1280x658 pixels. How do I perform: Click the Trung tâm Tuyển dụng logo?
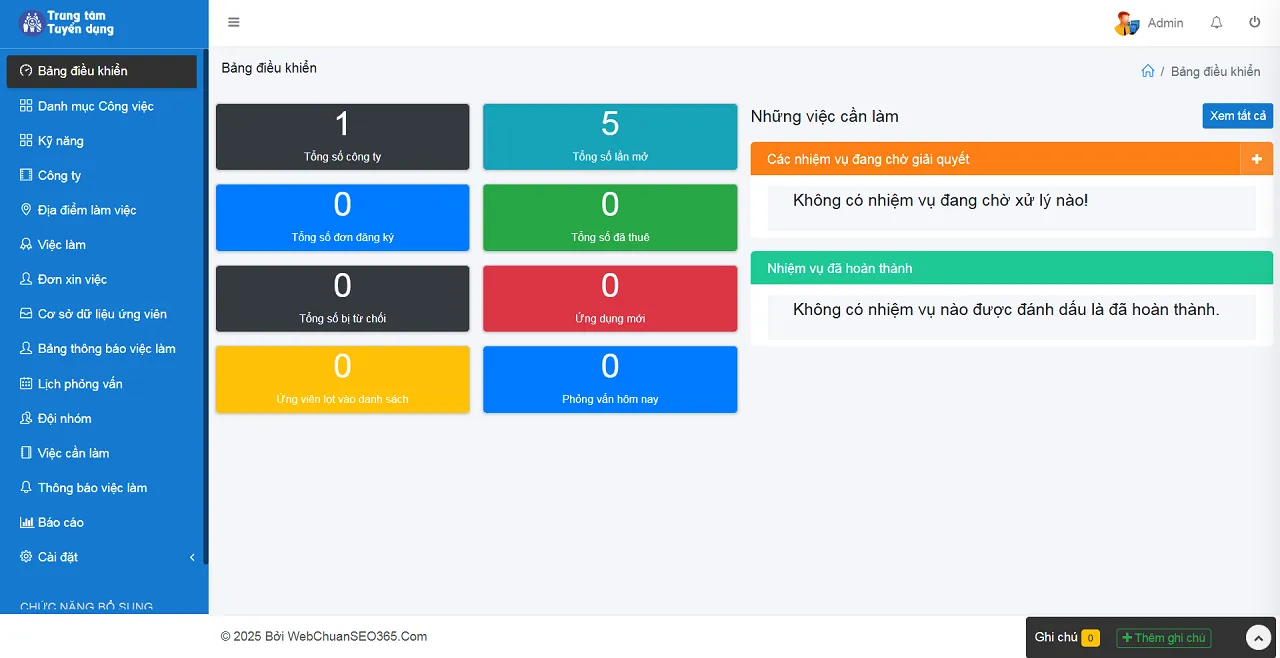point(67,23)
